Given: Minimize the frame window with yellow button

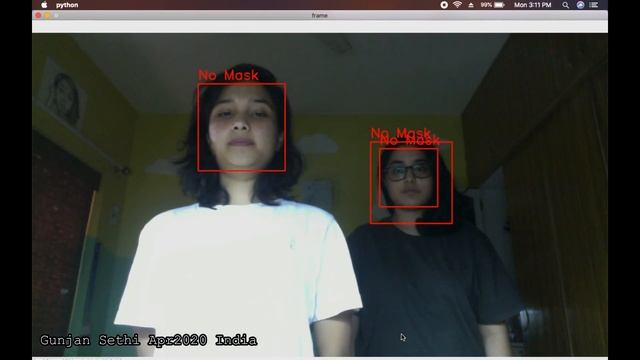Looking at the screenshot, I should click(47, 16).
